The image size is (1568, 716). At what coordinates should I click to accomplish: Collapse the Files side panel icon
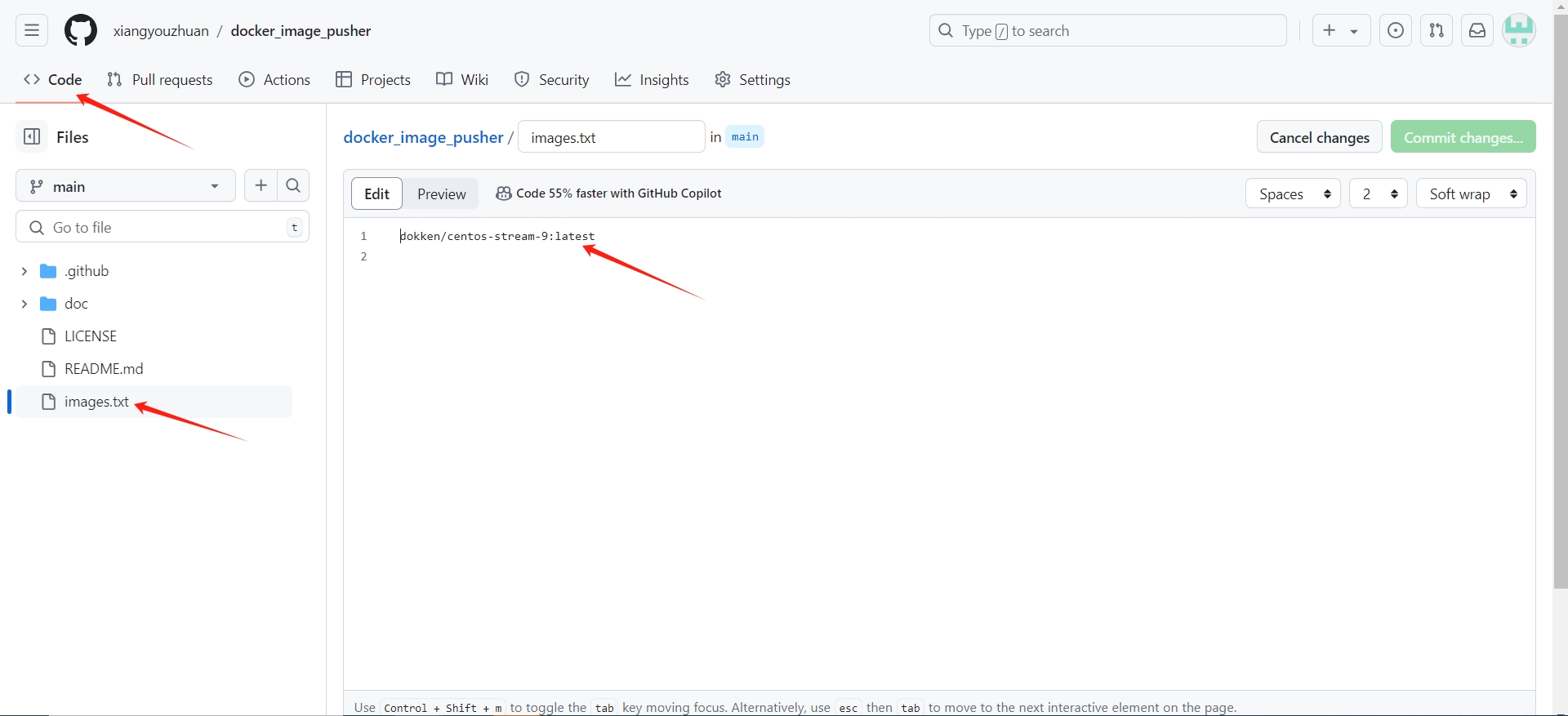click(x=32, y=137)
